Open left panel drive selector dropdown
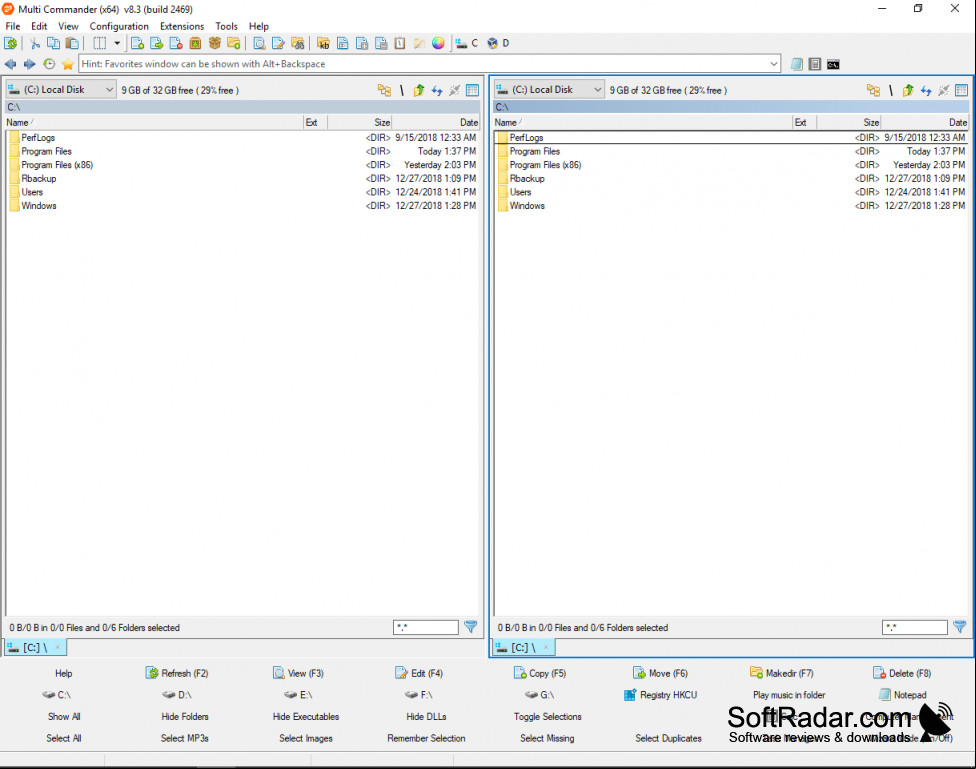Image resolution: width=976 pixels, height=769 pixels. [61, 90]
